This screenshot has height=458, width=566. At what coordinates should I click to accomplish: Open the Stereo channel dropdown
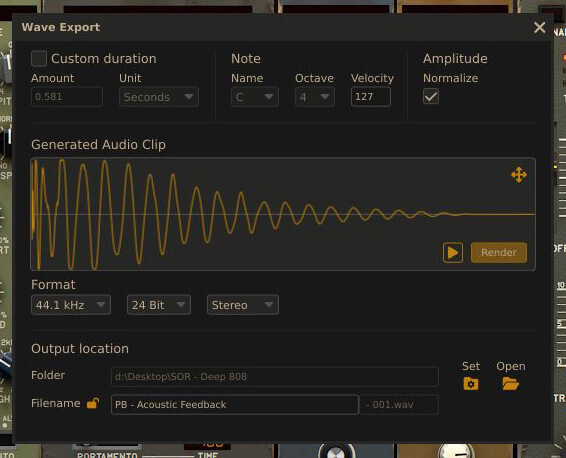coord(243,305)
